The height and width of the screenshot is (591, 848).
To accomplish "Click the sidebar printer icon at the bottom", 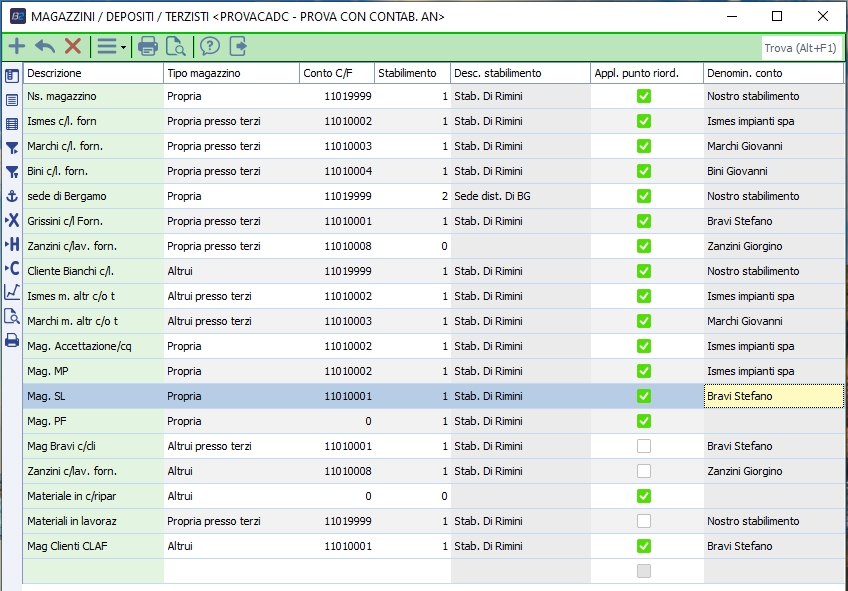I will click(x=12, y=340).
